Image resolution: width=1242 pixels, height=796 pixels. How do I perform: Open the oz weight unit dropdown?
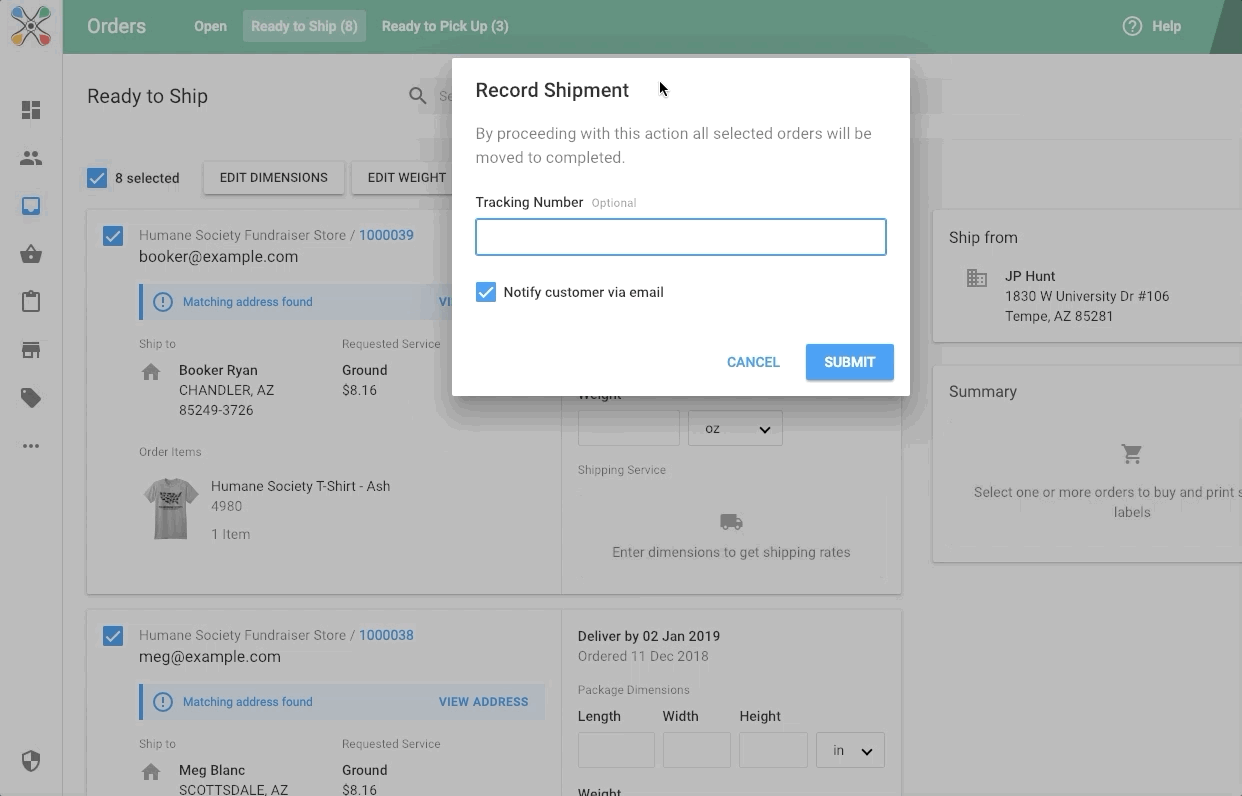[736, 428]
